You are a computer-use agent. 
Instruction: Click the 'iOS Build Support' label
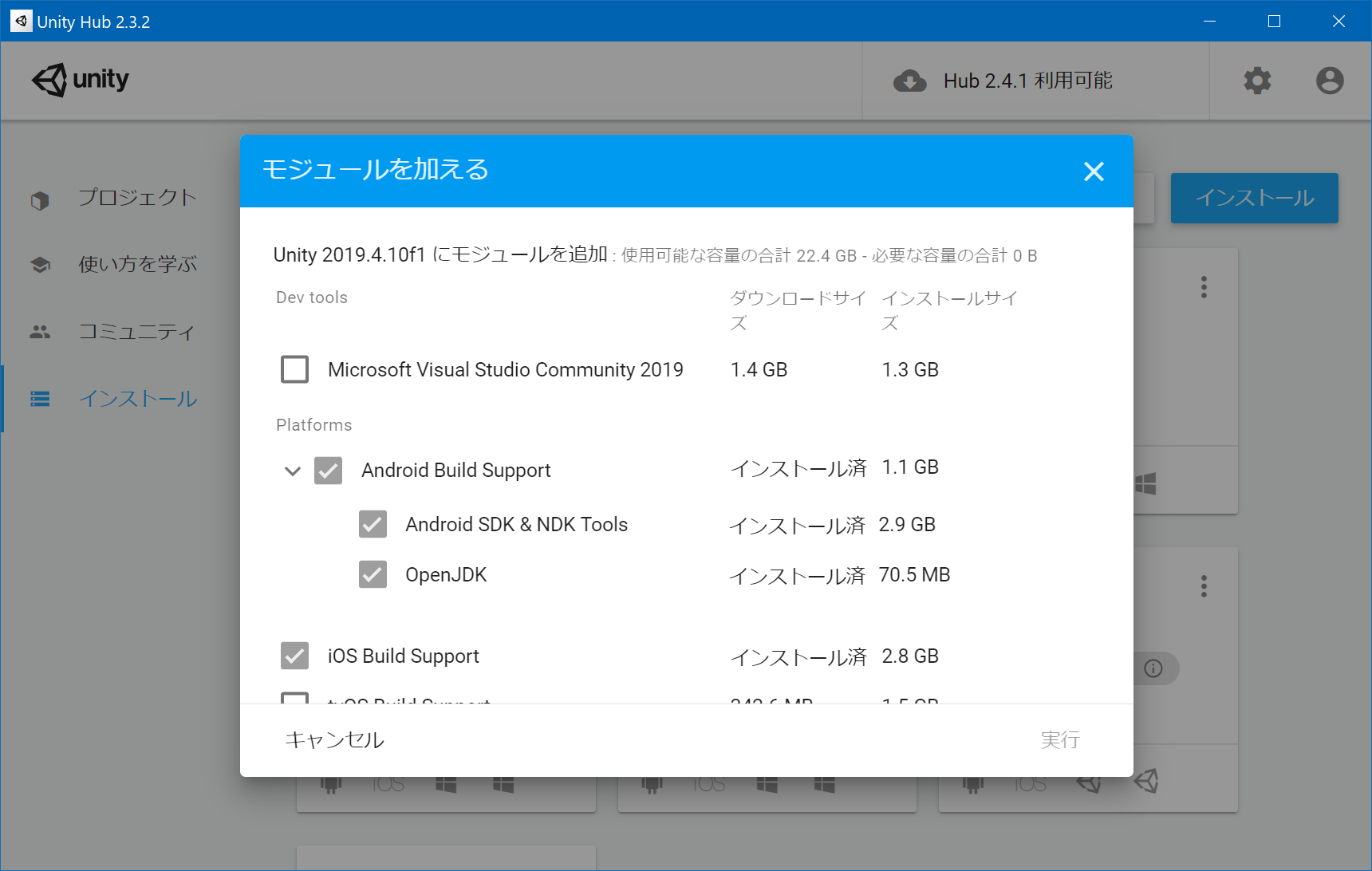pyautogui.click(x=404, y=656)
